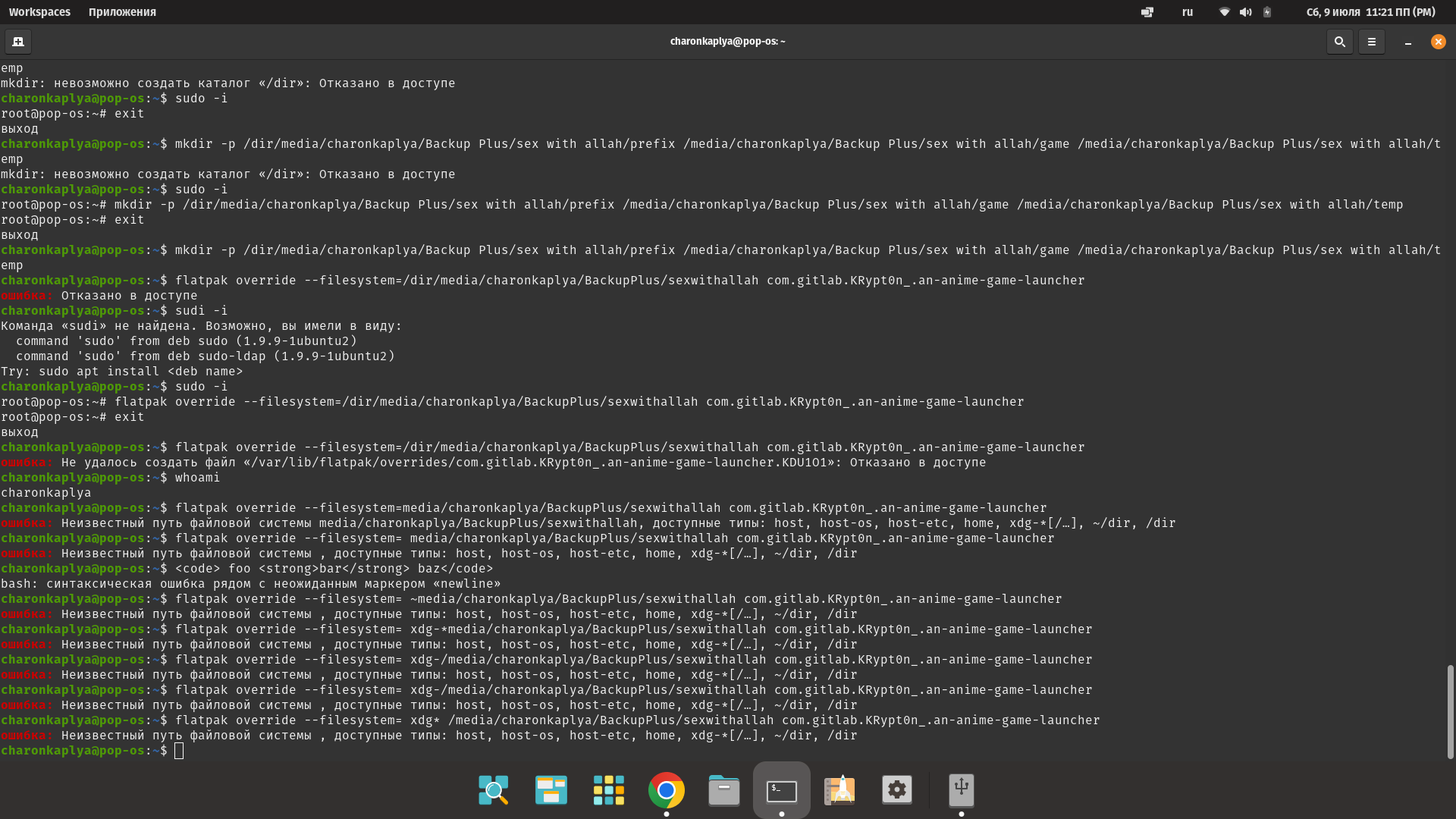The width and height of the screenshot is (1456, 819).
Task: Open the terminal hamburger menu
Action: coord(1372,42)
